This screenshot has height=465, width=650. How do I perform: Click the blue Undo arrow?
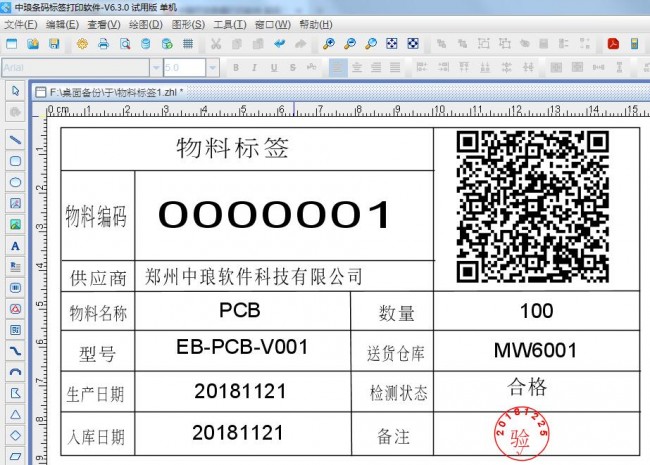279,44
